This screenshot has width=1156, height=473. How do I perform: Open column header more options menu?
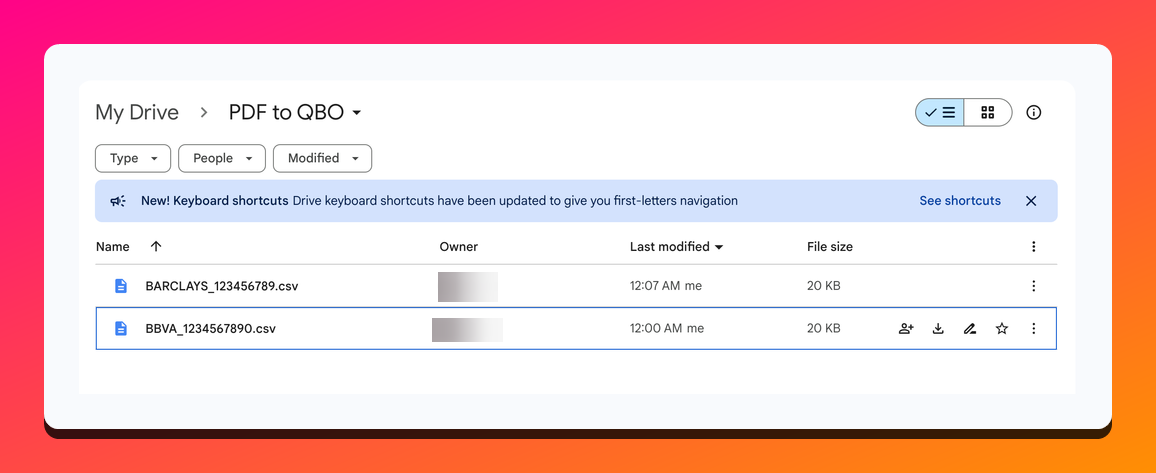(x=1034, y=247)
